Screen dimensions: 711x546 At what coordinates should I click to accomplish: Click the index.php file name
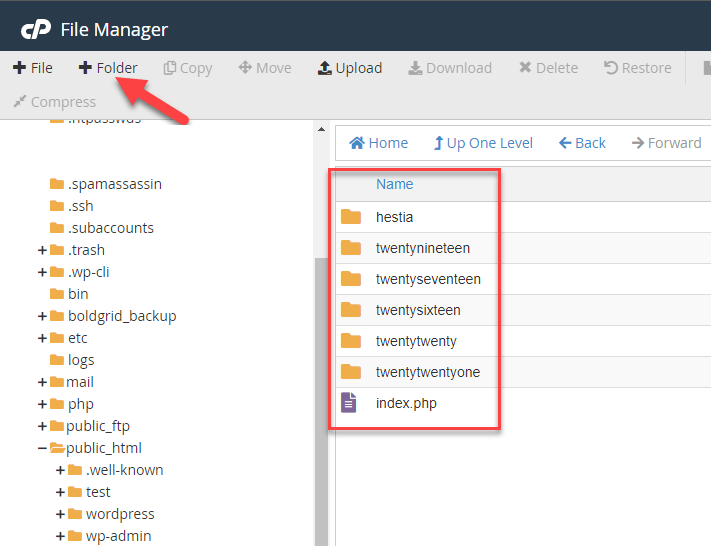click(x=406, y=403)
